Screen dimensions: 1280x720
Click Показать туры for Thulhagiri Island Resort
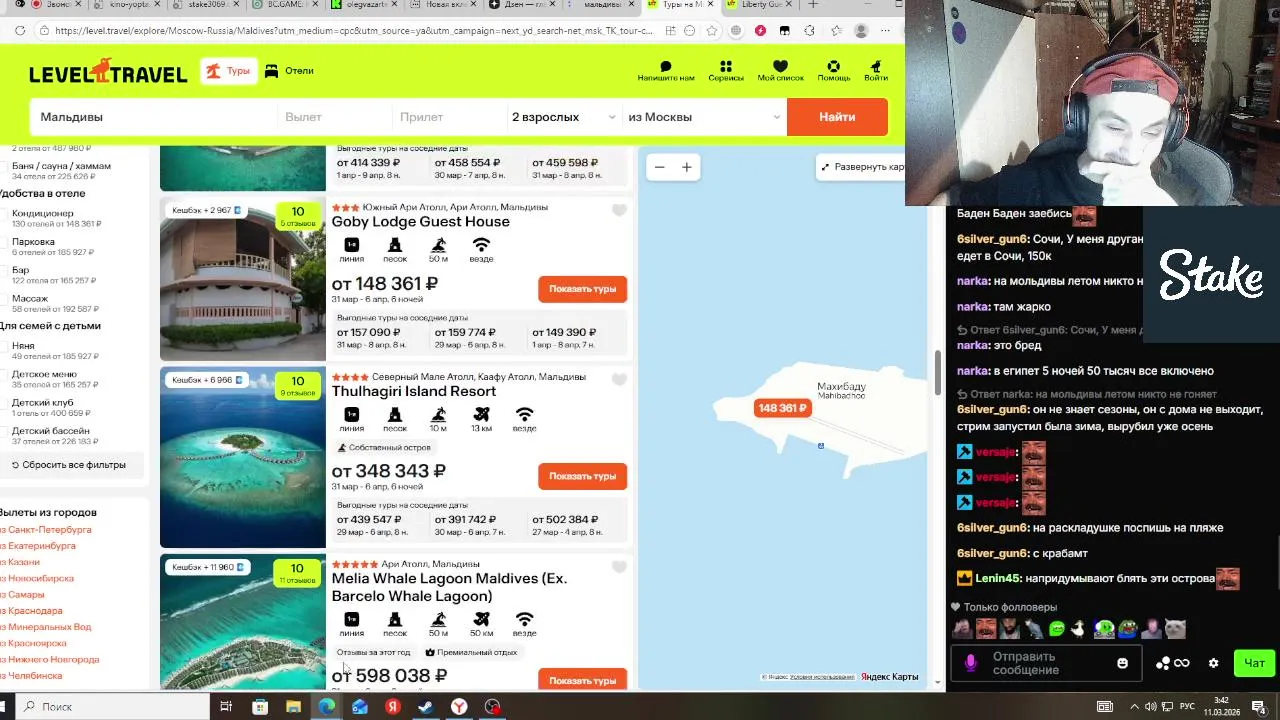point(582,476)
